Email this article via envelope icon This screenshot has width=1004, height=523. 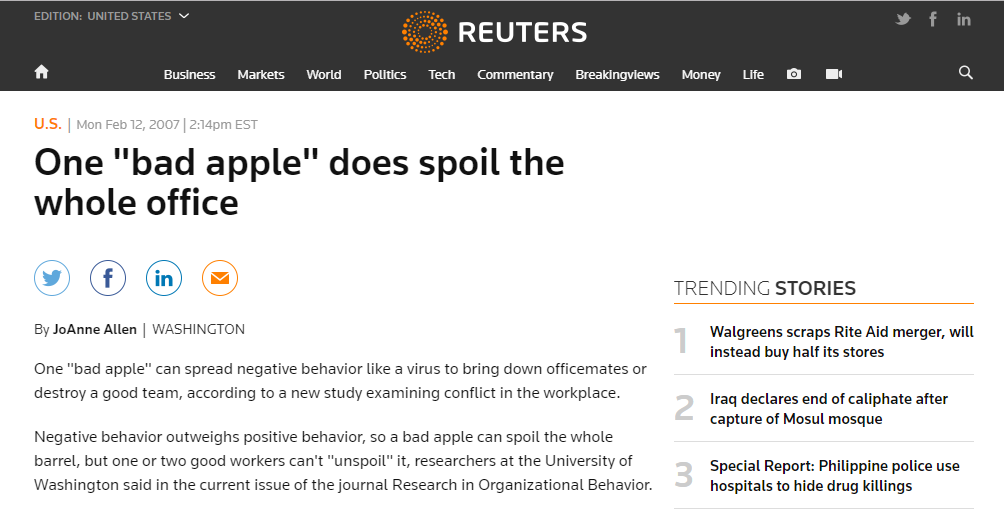(220, 278)
